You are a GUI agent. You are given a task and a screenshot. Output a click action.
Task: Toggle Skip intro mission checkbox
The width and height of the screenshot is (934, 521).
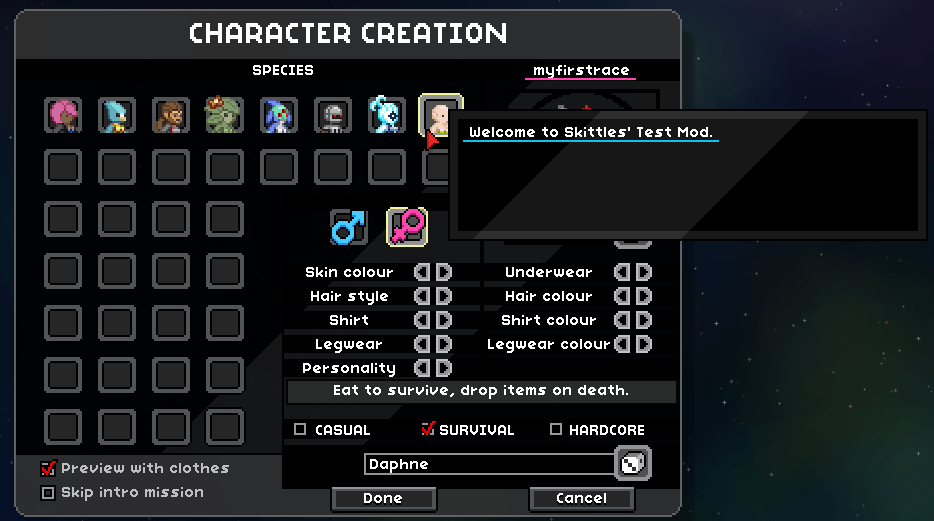(48, 492)
